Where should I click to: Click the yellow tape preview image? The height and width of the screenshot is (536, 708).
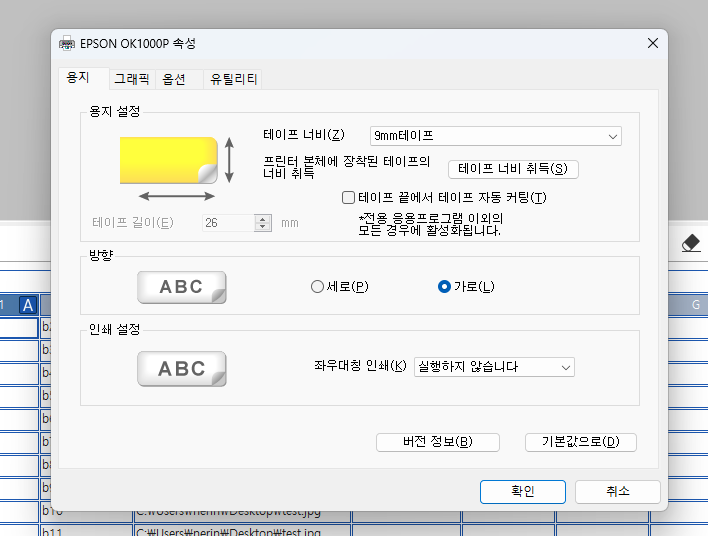pyautogui.click(x=168, y=160)
